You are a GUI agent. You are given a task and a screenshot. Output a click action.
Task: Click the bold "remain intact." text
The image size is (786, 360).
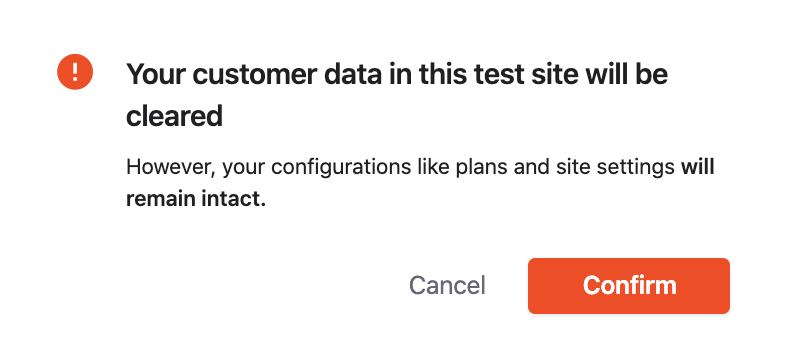click(195, 199)
